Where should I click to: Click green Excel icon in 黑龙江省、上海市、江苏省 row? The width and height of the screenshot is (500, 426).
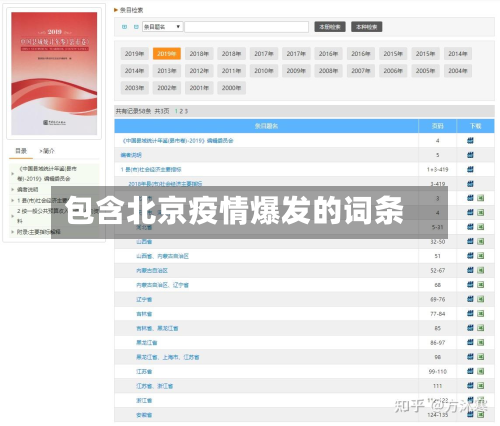point(480,357)
